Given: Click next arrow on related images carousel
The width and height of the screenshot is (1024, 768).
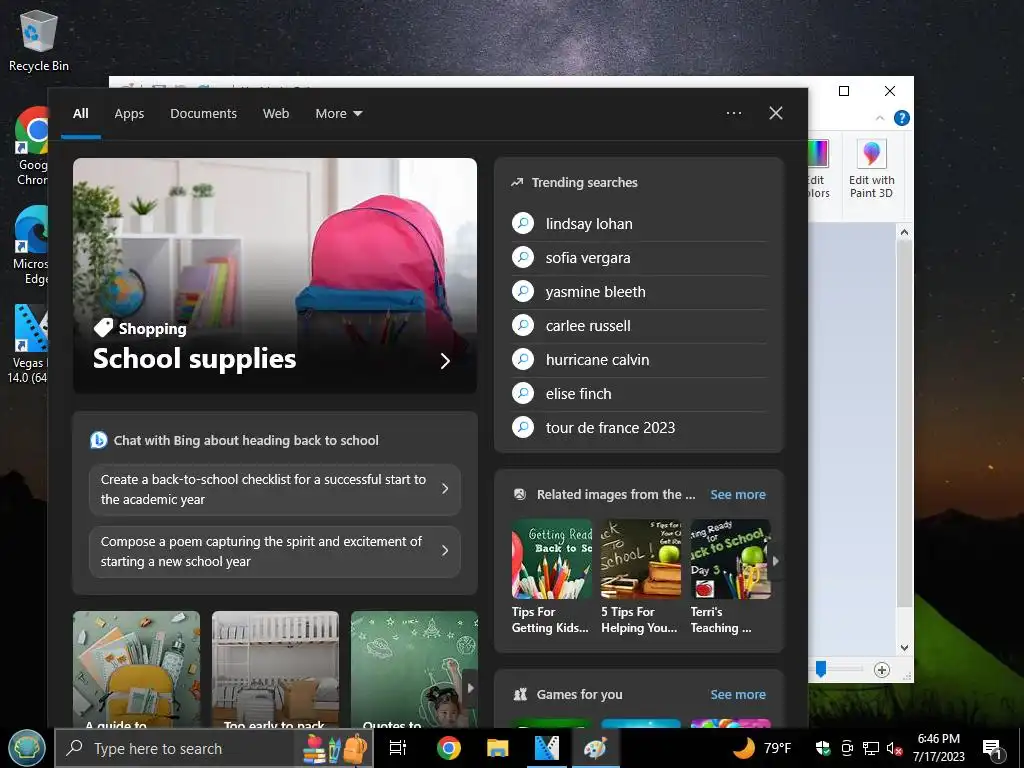Looking at the screenshot, I should coord(776,560).
